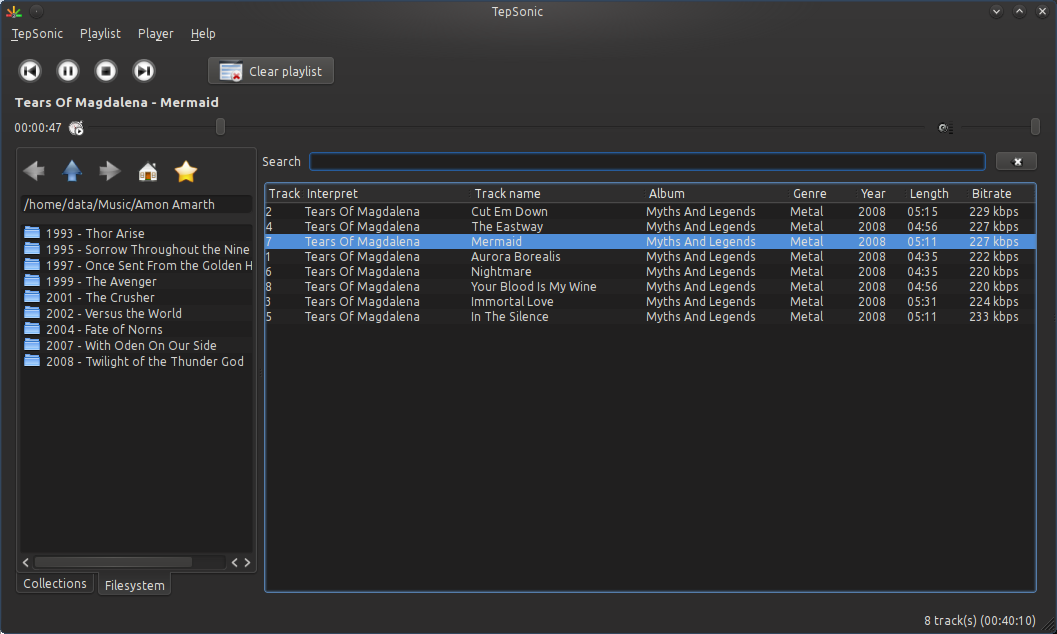Sort by the Genre column header
The image size is (1057, 634).
pos(822,193)
